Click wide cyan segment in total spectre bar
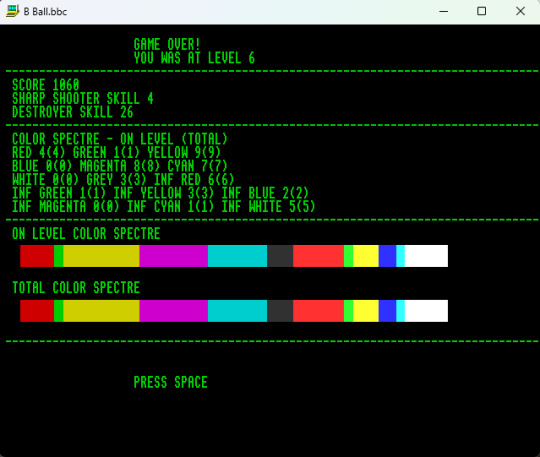Image resolution: width=540 pixels, height=457 pixels. point(237,311)
